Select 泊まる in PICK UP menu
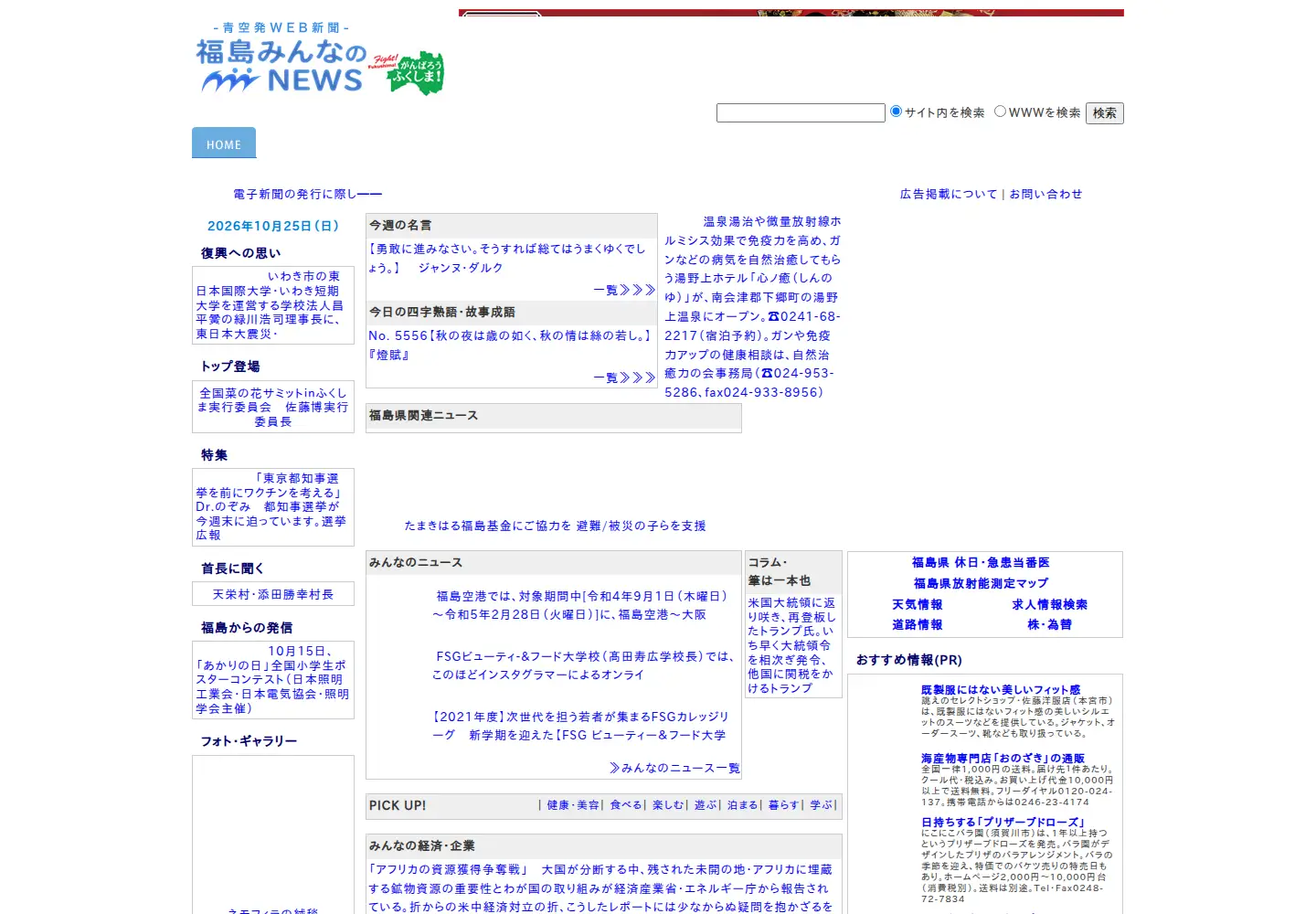 pyautogui.click(x=743, y=805)
